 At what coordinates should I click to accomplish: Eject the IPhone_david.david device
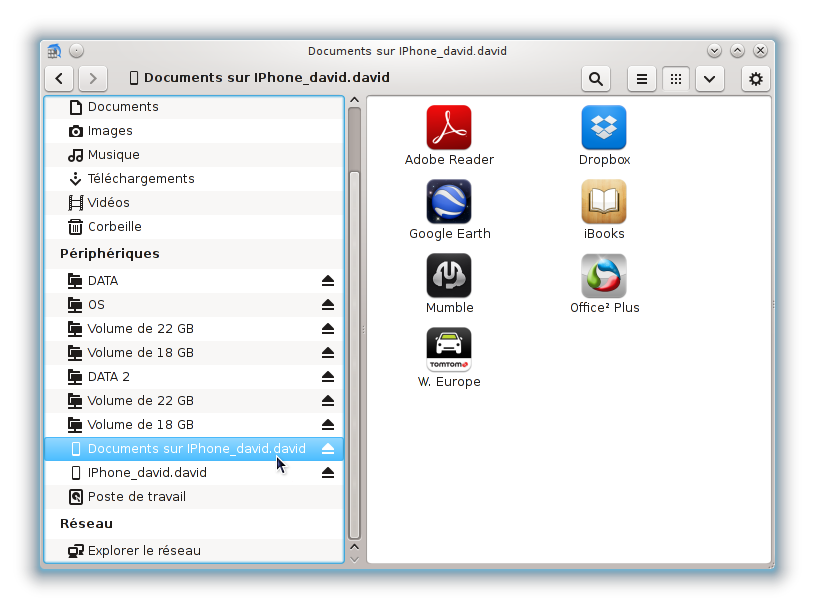click(327, 473)
